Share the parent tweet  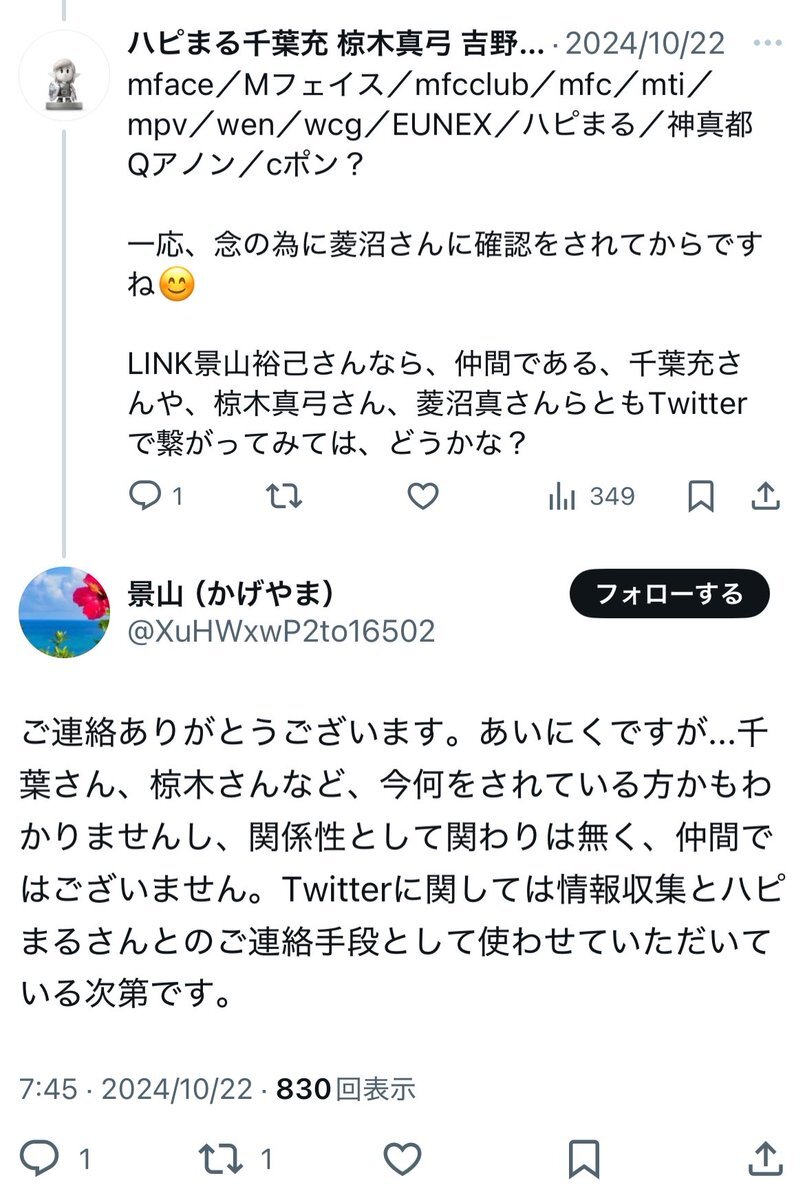coord(765,496)
